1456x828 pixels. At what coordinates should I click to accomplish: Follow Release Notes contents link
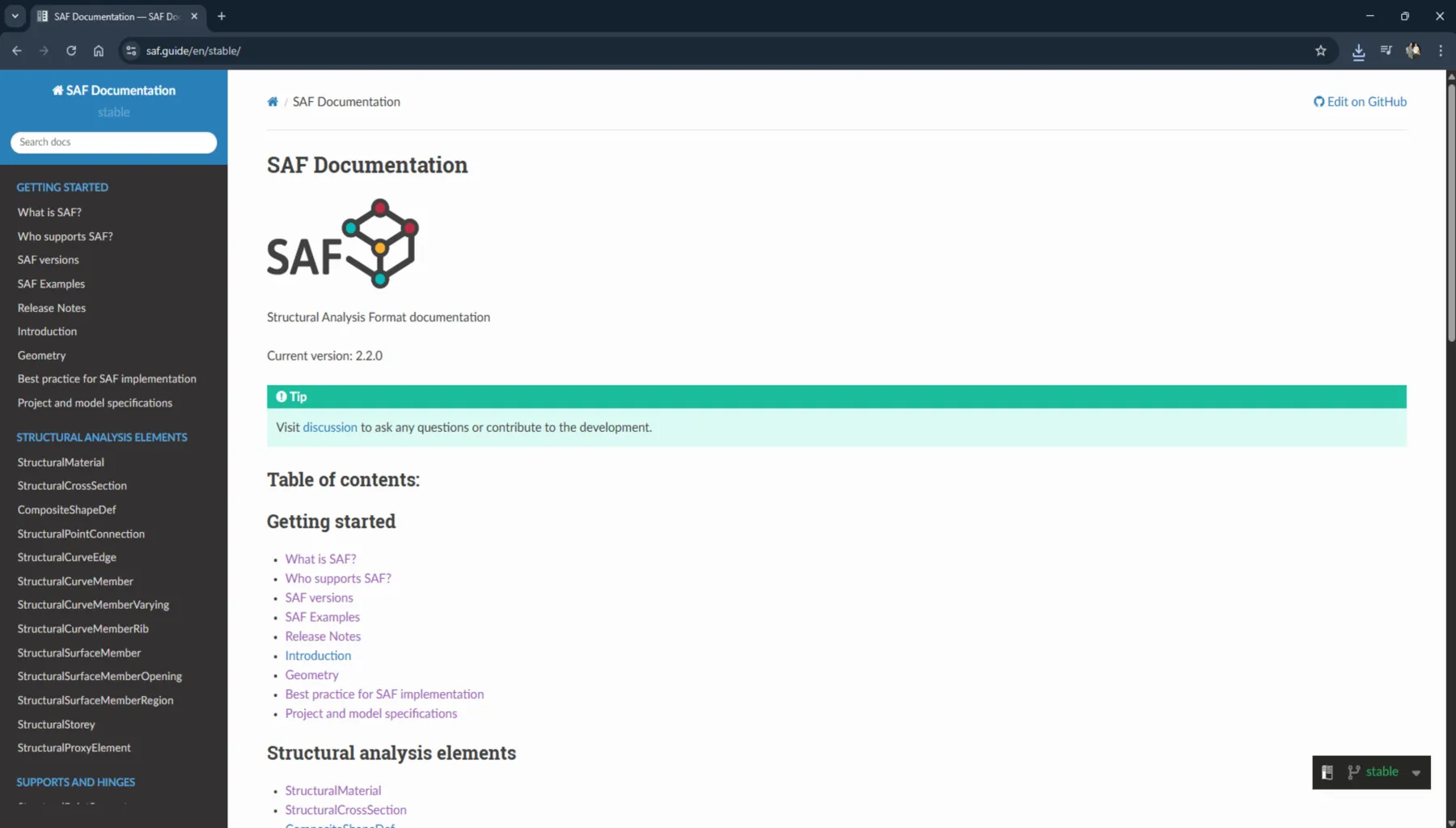[x=323, y=636]
